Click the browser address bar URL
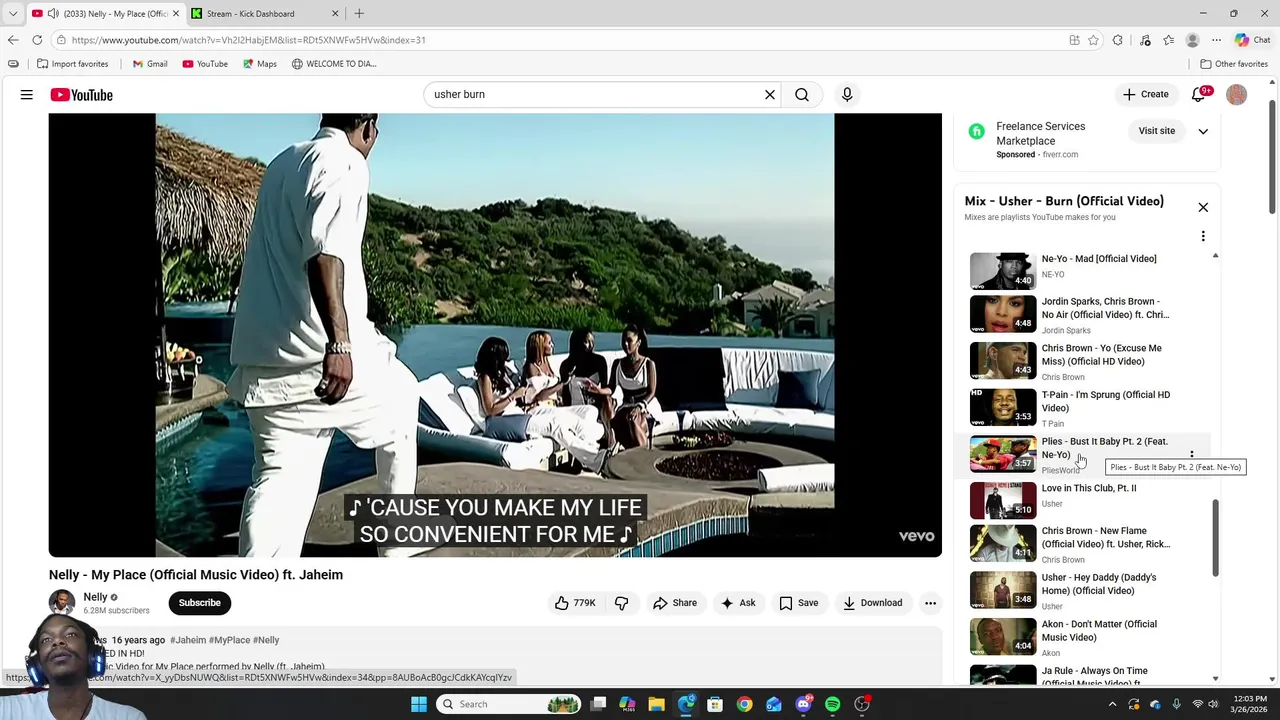Screen dimensions: 1280x720 pyautogui.click(x=248, y=40)
